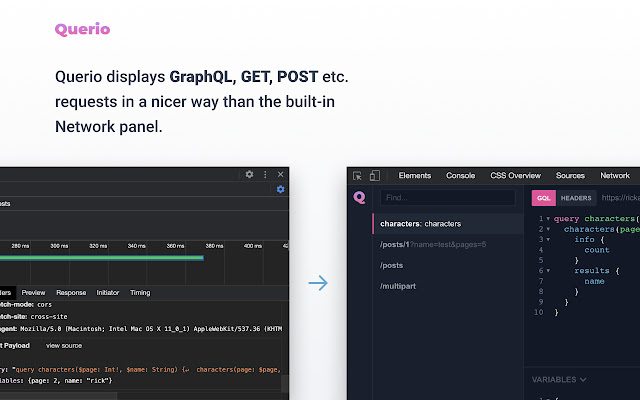Image resolution: width=640 pixels, height=400 pixels.
Task: Click the Querio logo title
Action: [82, 29]
